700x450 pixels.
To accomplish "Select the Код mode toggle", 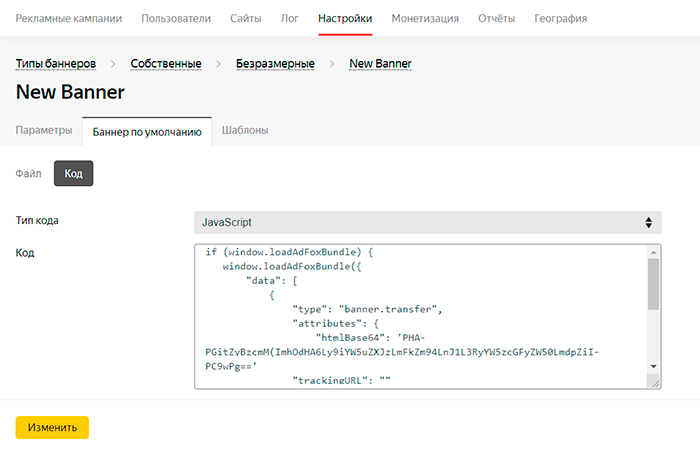I will pos(73,173).
